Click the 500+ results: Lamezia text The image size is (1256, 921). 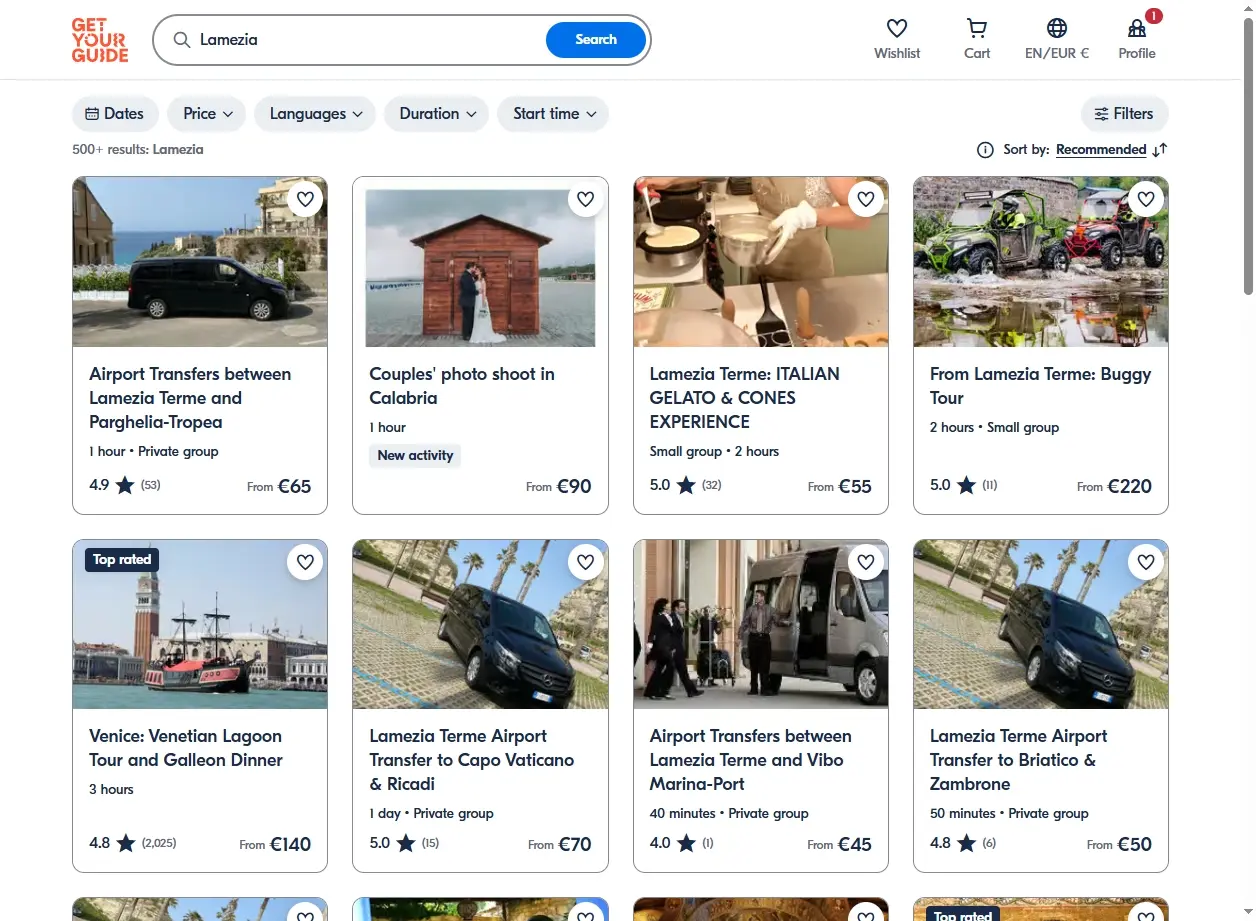coord(138,150)
